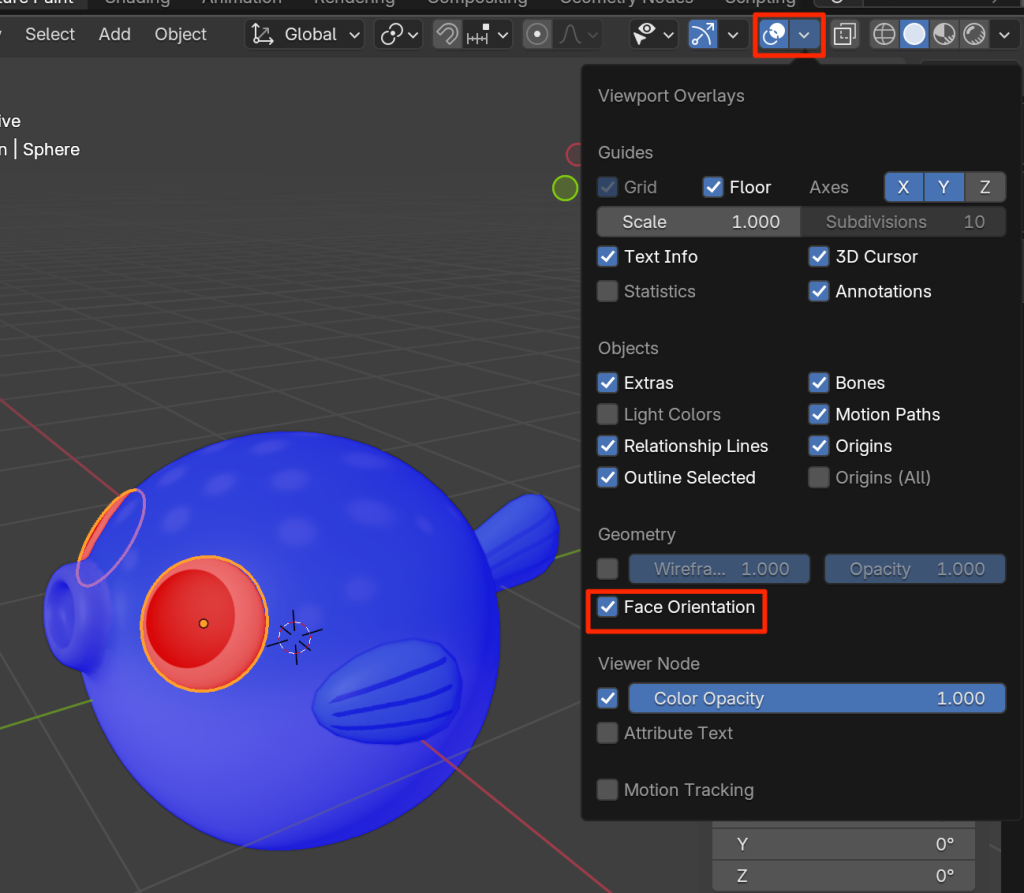
Task: Disable the 3D Cursor overlay
Action: (x=819, y=257)
